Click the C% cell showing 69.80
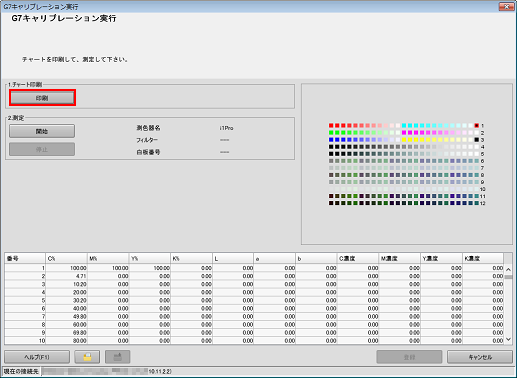 pyautogui.click(x=66, y=333)
